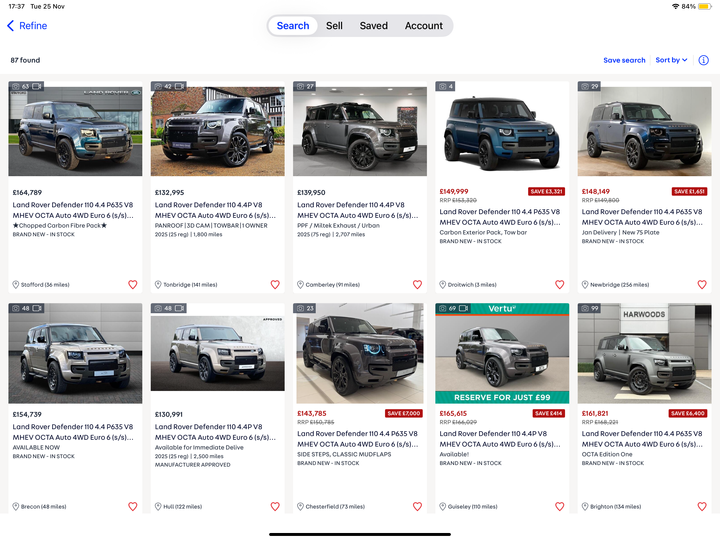Open the Saved tab

[374, 26]
